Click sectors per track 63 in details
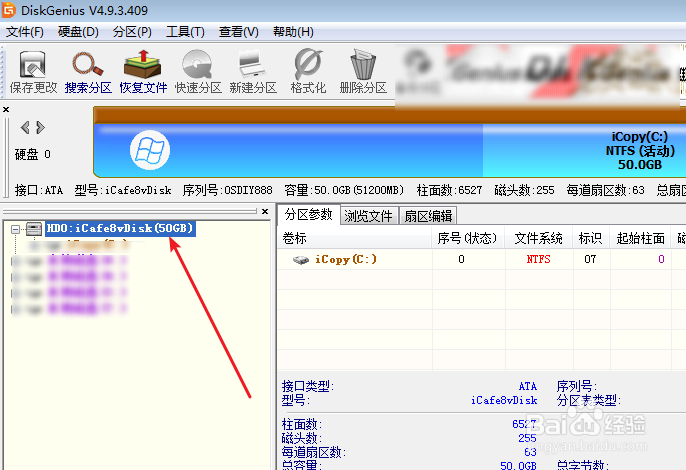Image resolution: width=686 pixels, height=470 pixels. (530, 452)
